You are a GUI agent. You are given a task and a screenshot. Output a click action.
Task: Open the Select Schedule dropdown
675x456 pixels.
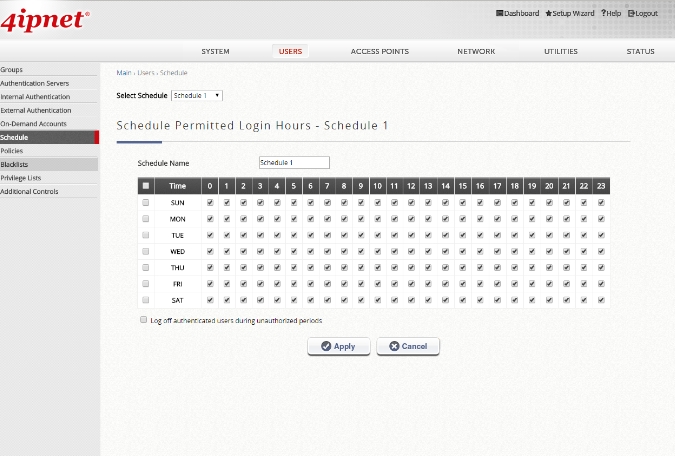[197, 95]
